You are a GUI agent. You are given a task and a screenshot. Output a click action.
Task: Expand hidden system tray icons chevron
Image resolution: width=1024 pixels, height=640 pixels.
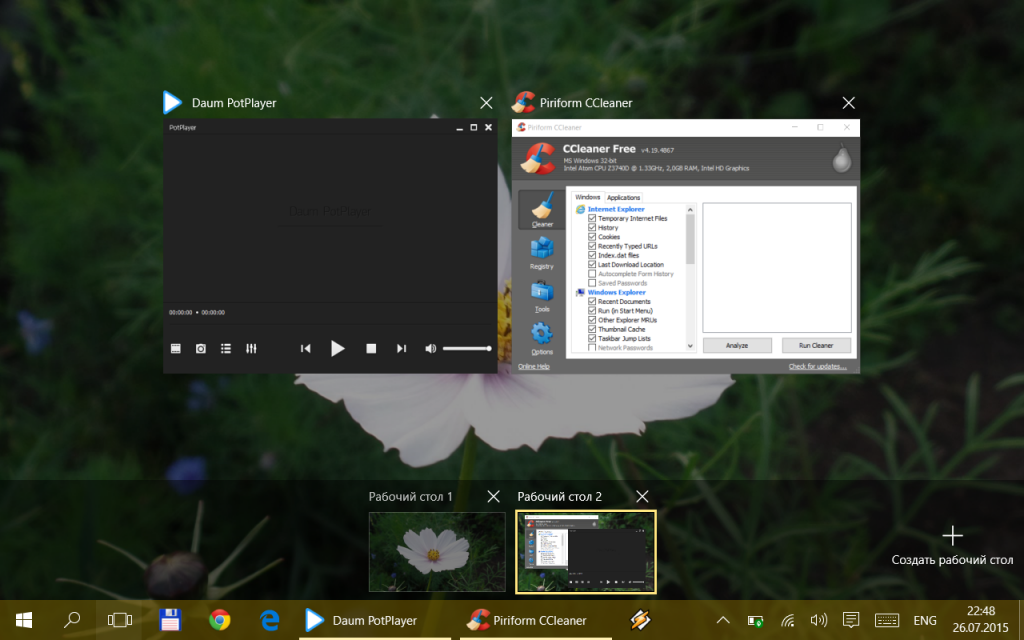click(x=723, y=620)
